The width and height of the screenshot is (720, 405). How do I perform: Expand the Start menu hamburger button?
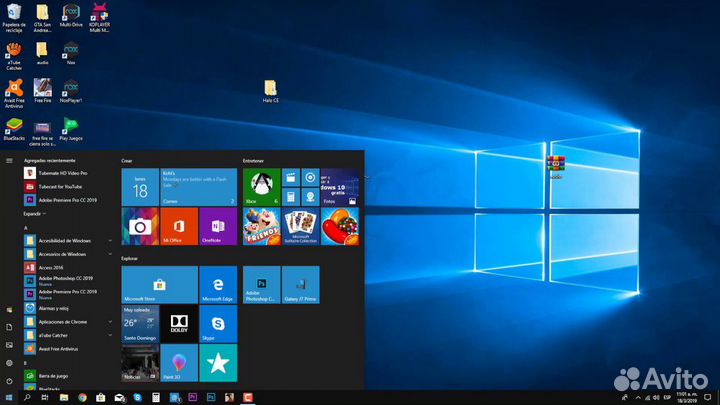9,161
